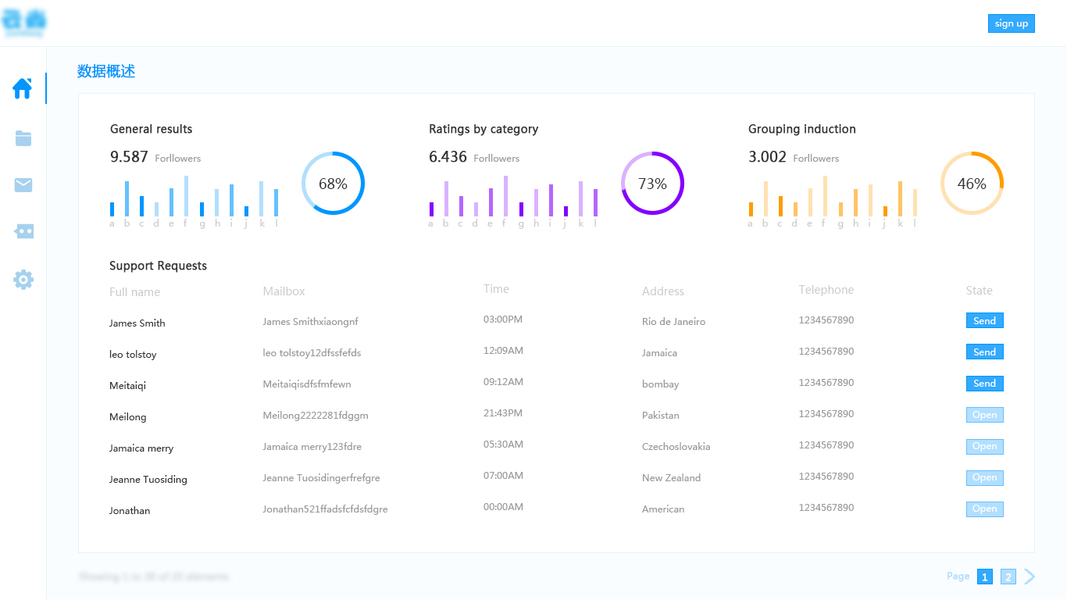Click the Address column header
The width and height of the screenshot is (1067, 600).
(663, 291)
